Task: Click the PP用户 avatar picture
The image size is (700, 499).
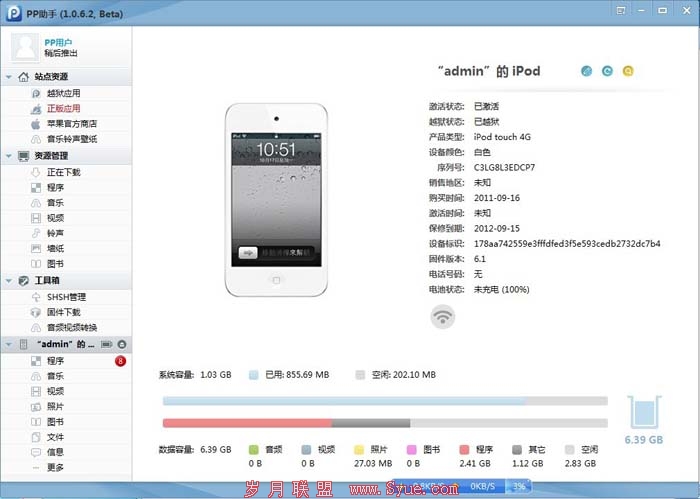Action: [25, 47]
